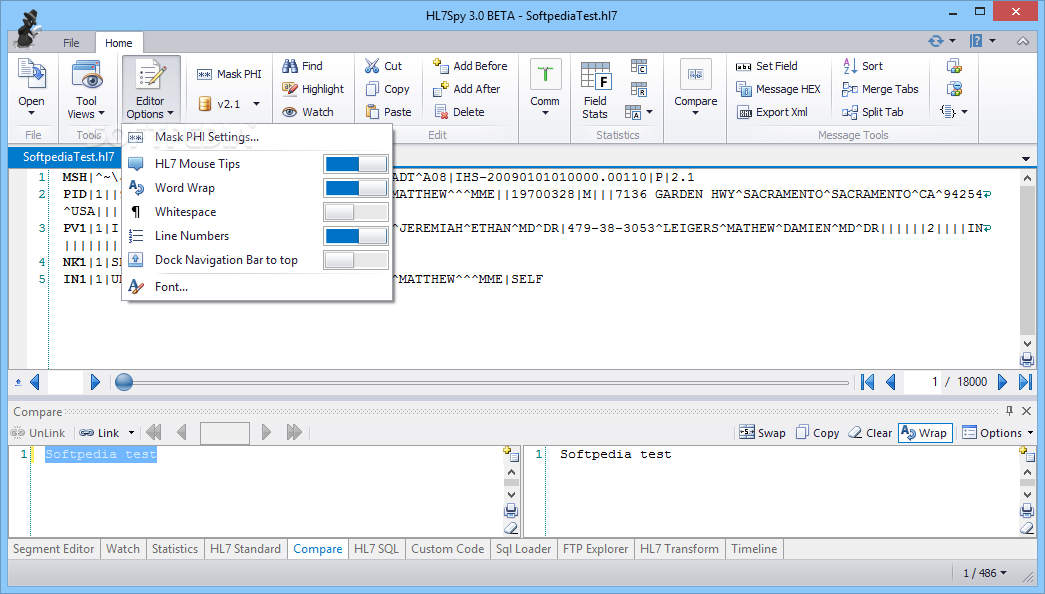Sort the messages
1045x594 pixels.
(862, 66)
